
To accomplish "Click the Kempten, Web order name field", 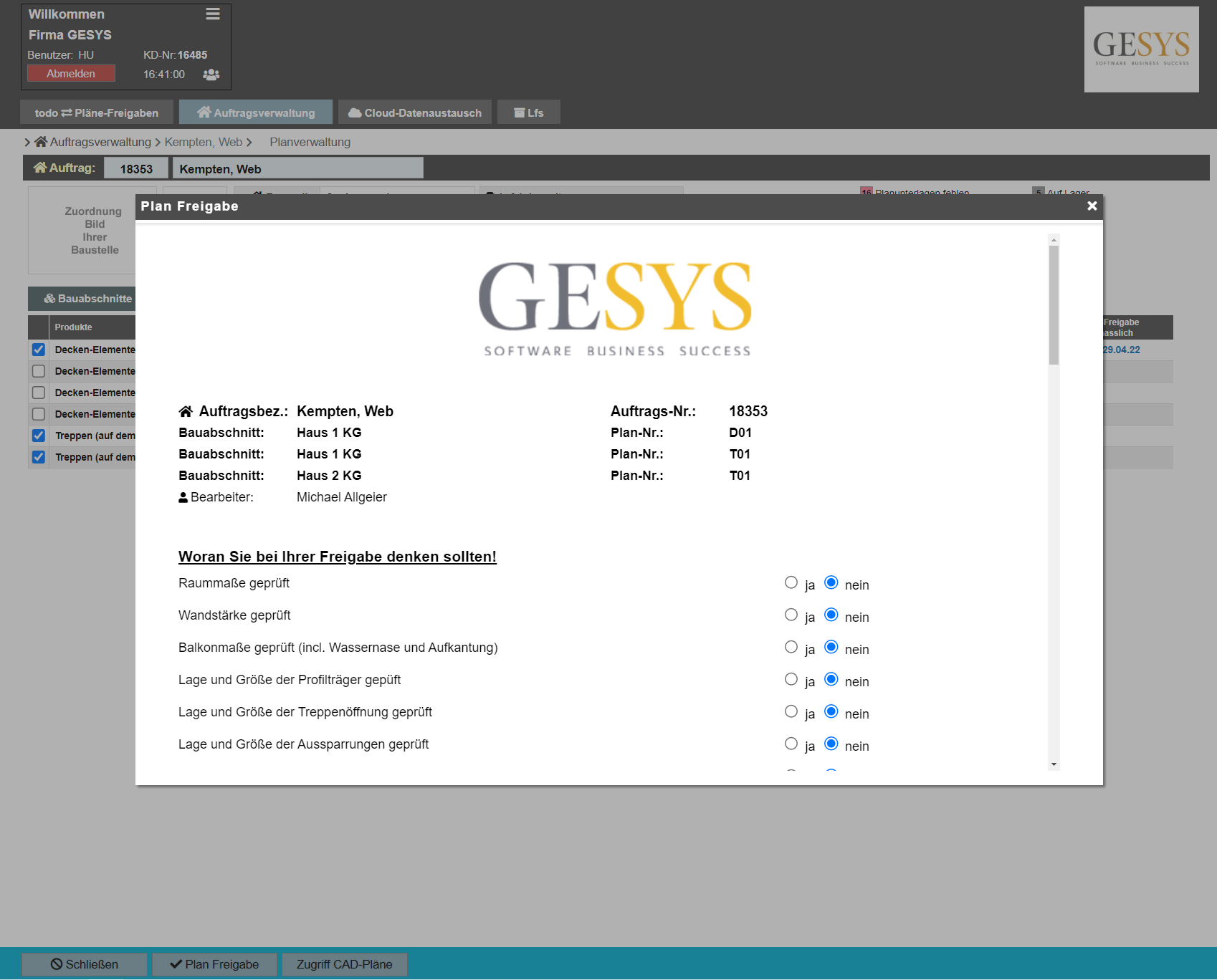I will [298, 168].
